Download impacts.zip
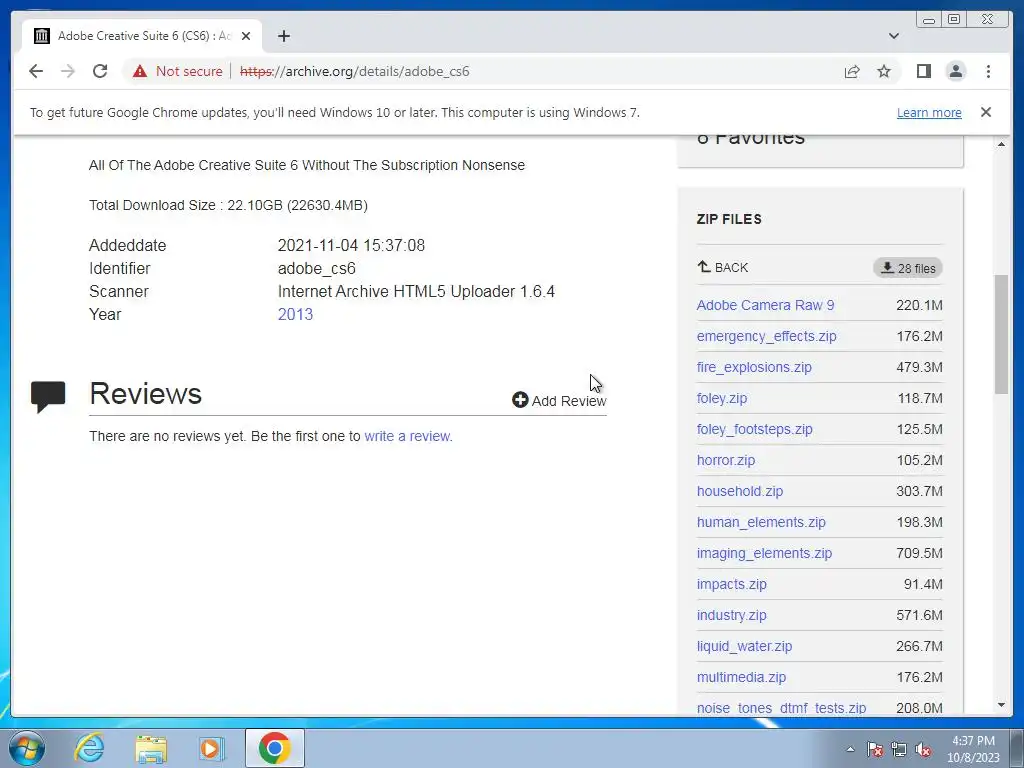The image size is (1024, 768). click(x=731, y=584)
